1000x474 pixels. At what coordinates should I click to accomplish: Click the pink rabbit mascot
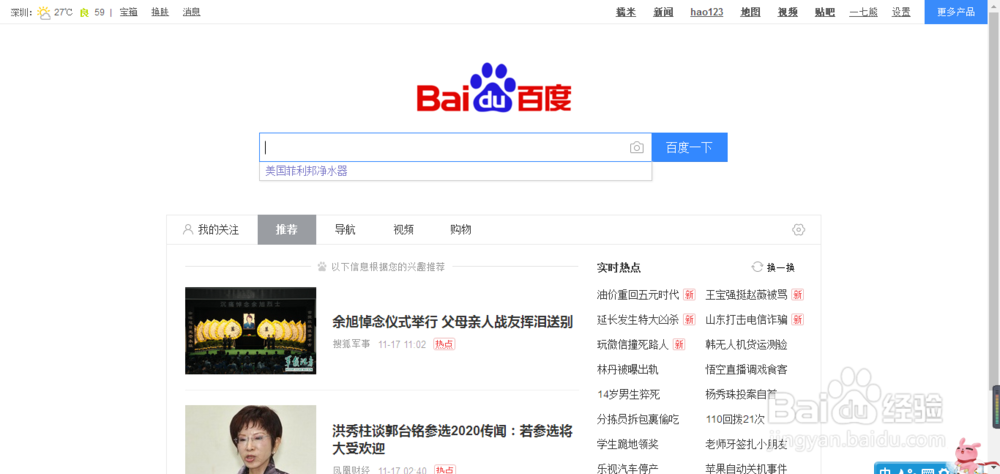(970, 452)
